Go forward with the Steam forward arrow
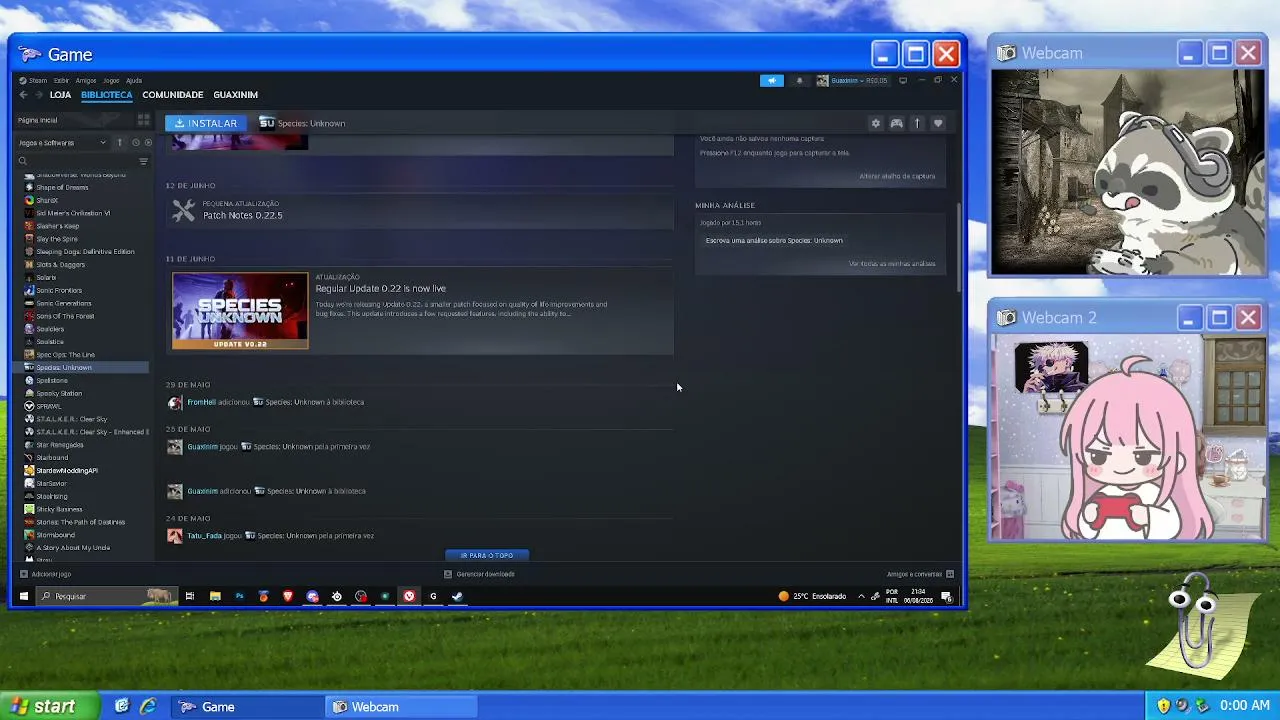The image size is (1280, 720). tap(39, 95)
